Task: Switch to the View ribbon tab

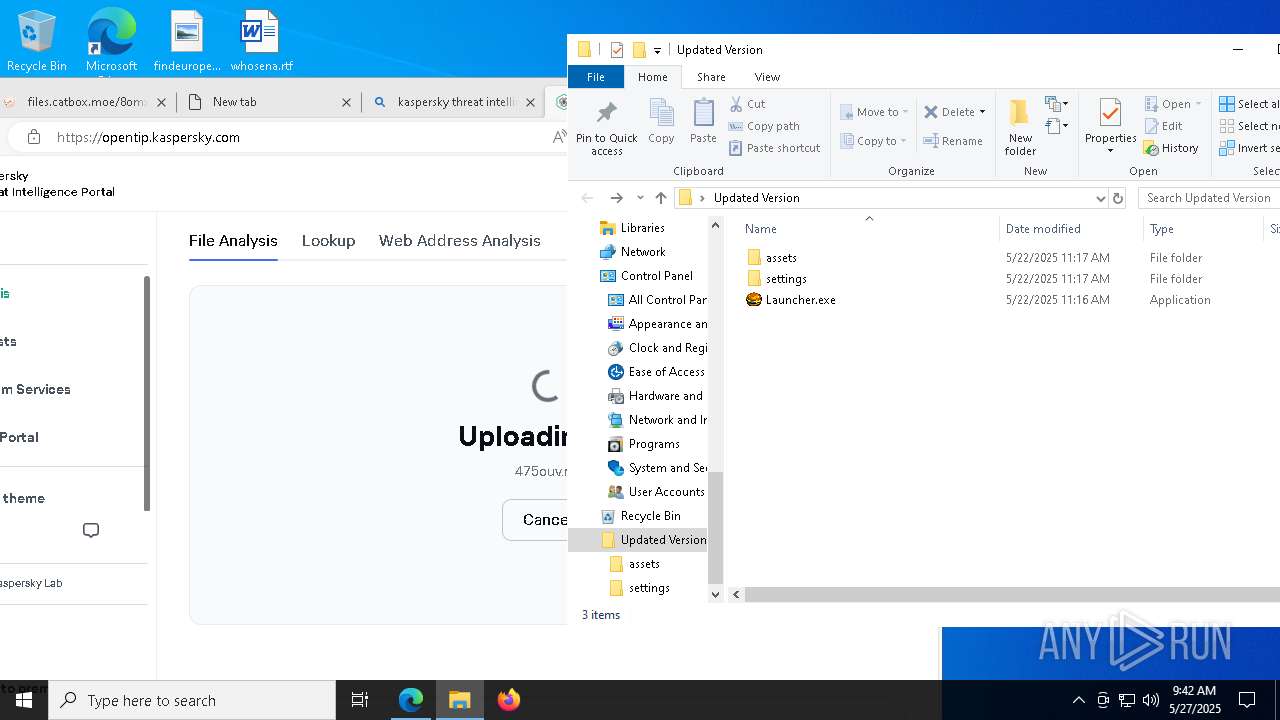Action: pyautogui.click(x=767, y=77)
